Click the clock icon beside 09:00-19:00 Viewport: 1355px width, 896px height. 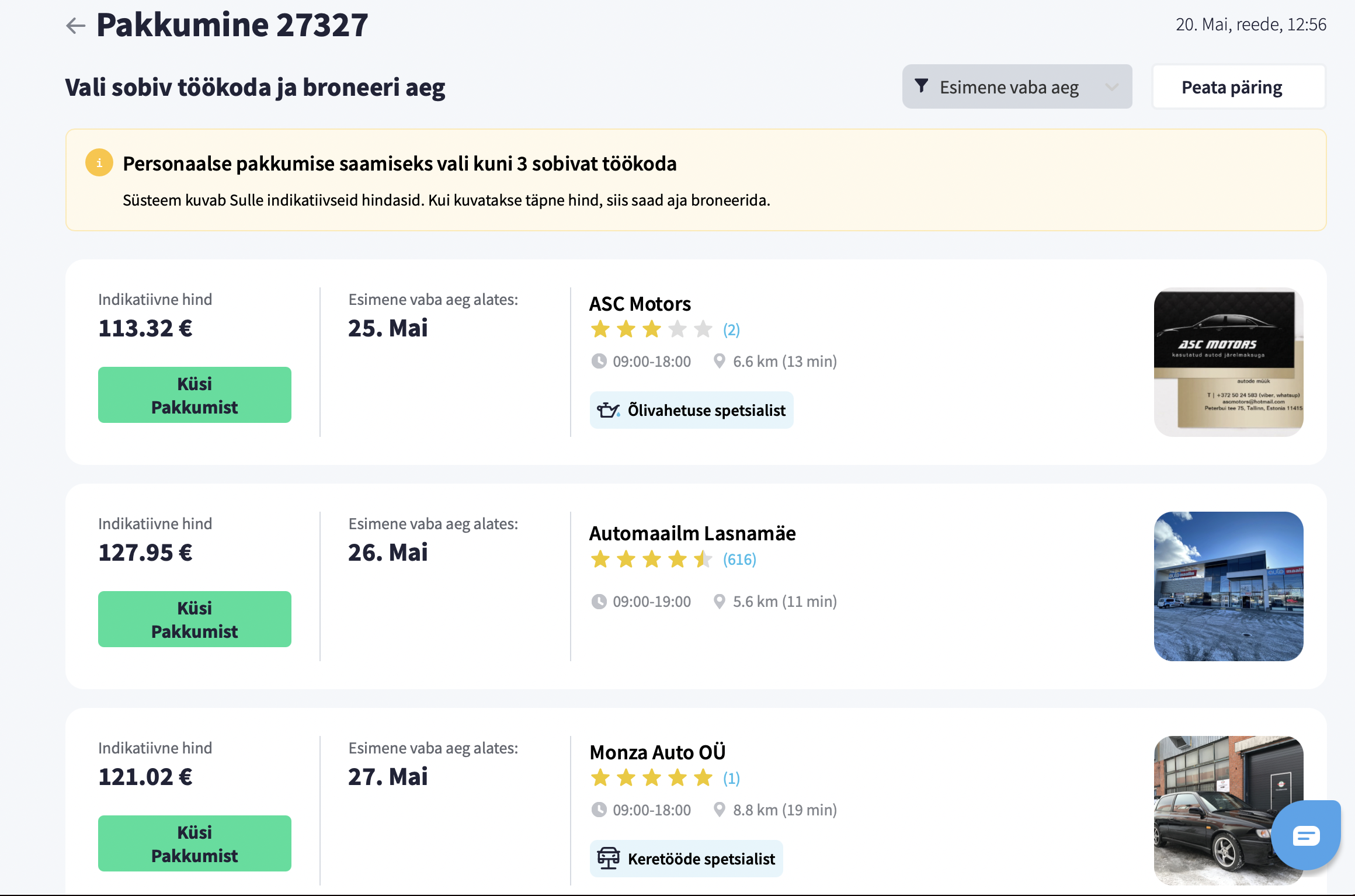tap(599, 602)
